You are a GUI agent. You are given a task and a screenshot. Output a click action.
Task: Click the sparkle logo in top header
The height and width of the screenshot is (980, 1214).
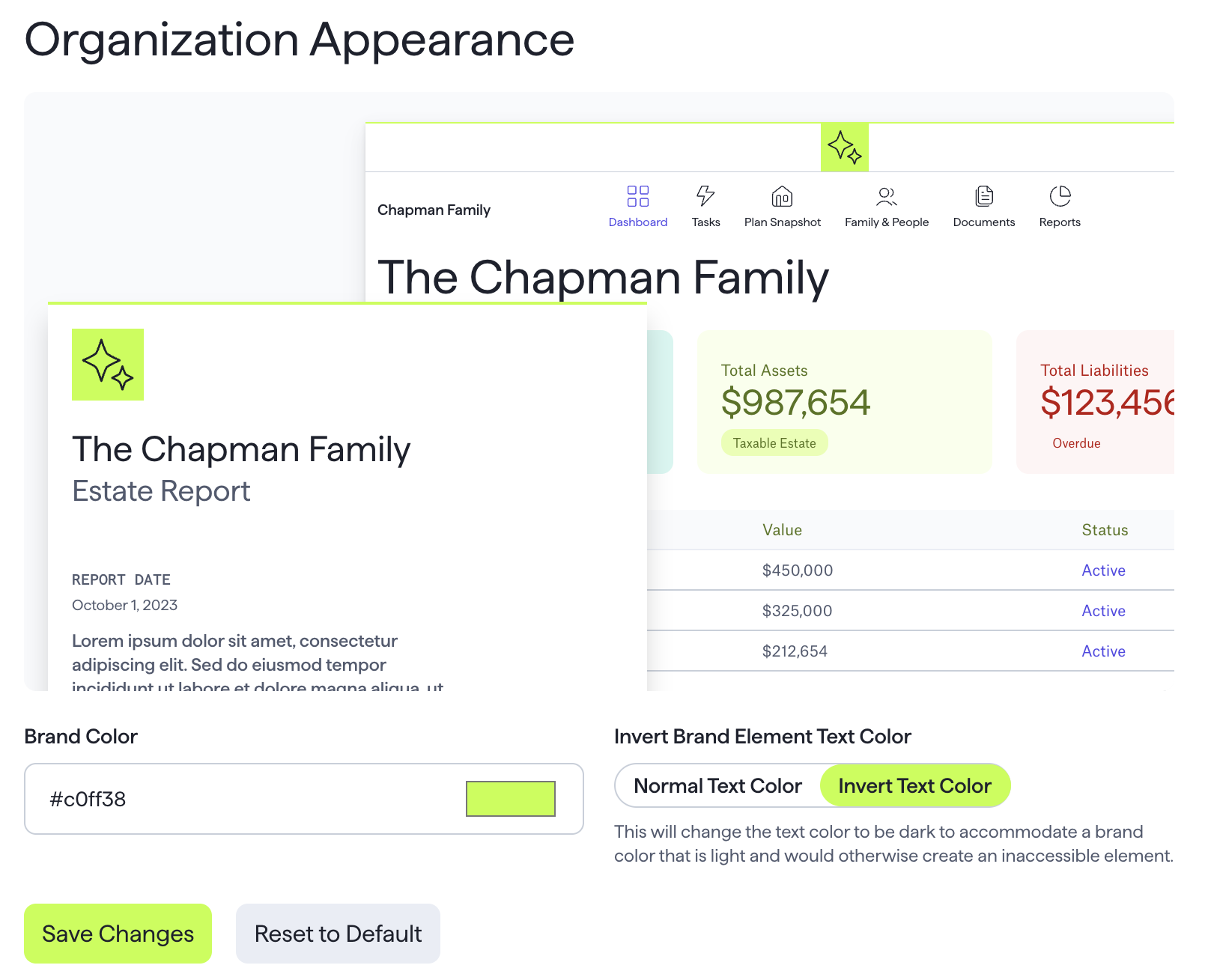[x=845, y=147]
